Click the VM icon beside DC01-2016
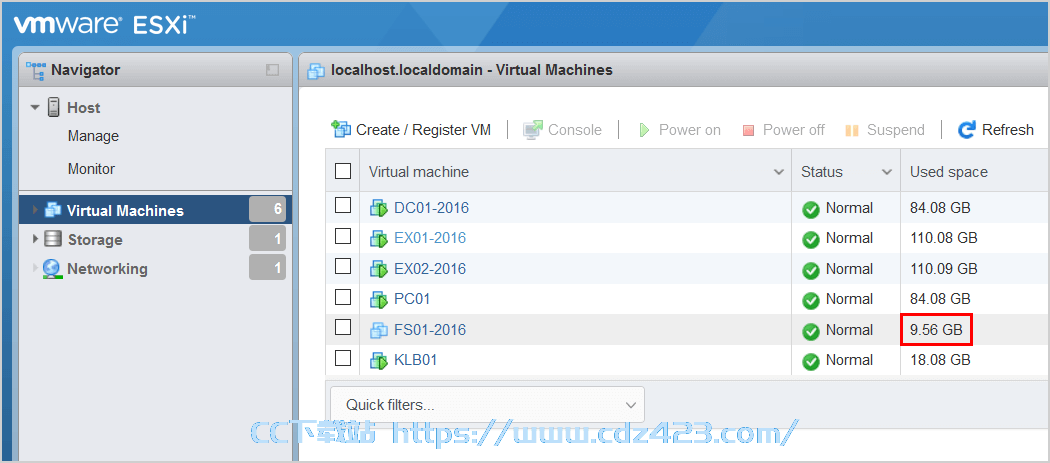The height and width of the screenshot is (463, 1050). 379,208
